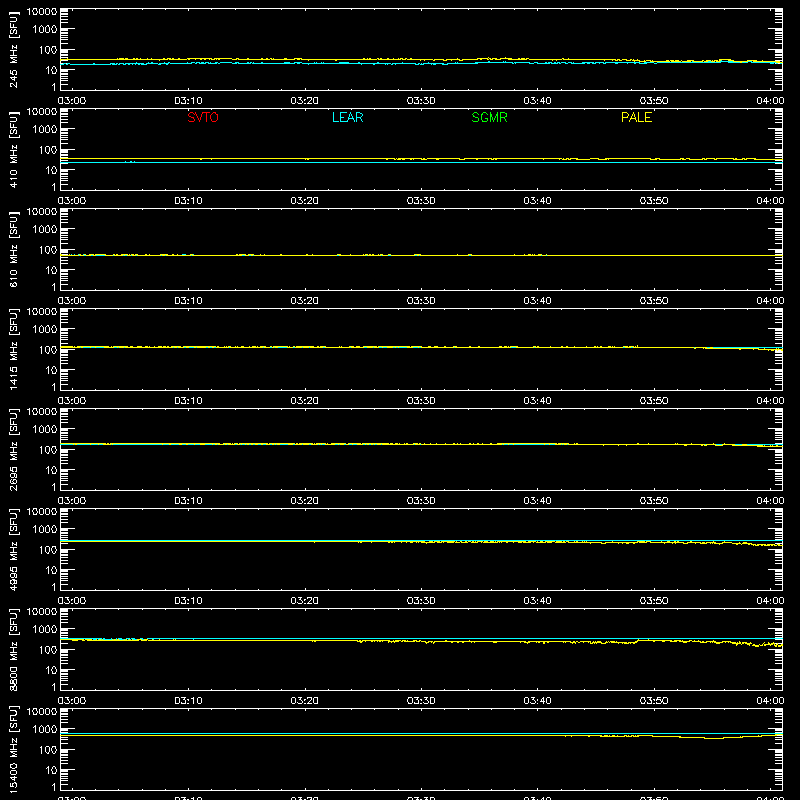The image size is (800, 800).
Task: Click the 100 y-label in 610 MHz plot
Action: [48, 250]
